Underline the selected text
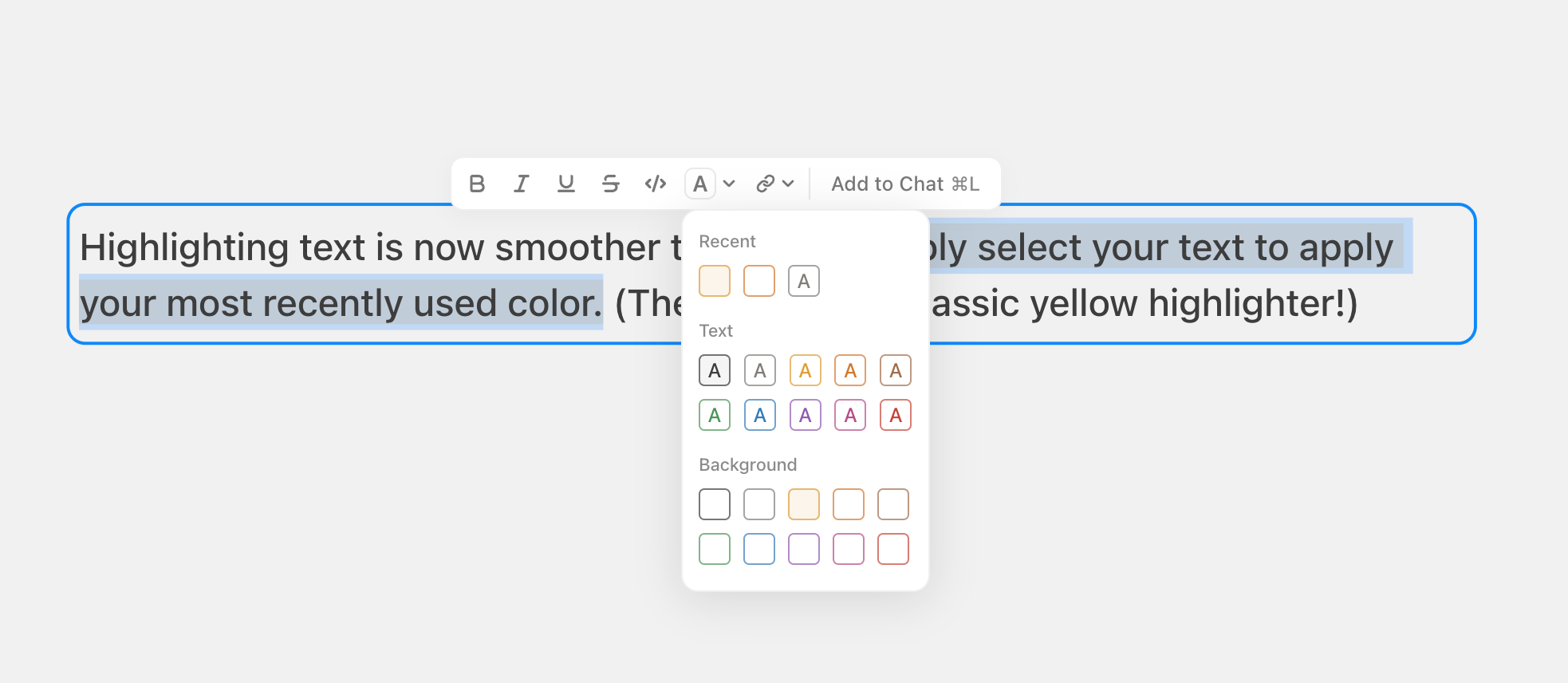Viewport: 1568px width, 683px height. coord(566,184)
